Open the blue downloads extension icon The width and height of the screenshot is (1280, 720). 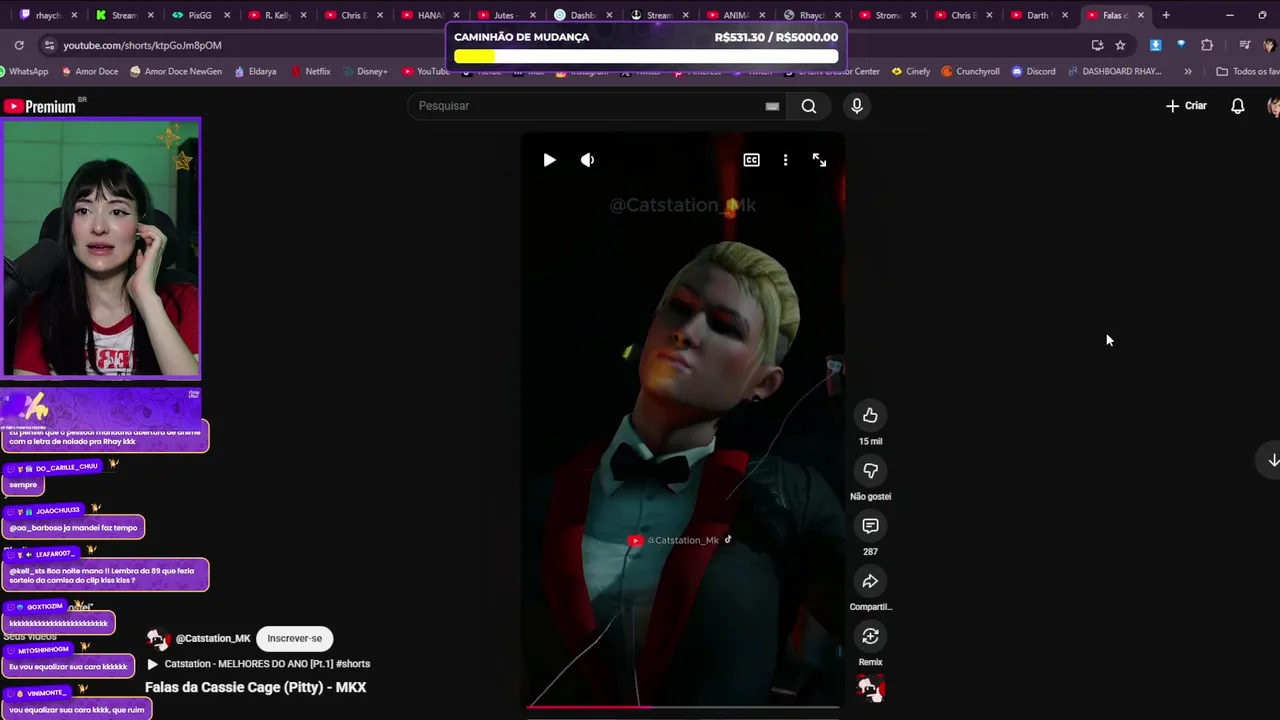(1155, 45)
